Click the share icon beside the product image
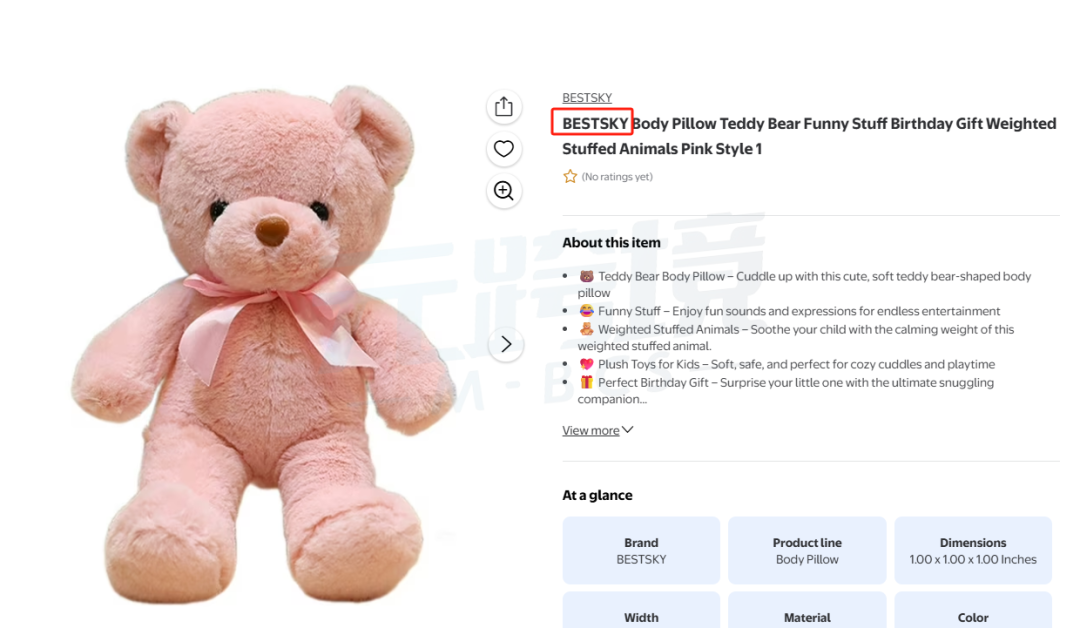The image size is (1080, 628). click(x=503, y=107)
